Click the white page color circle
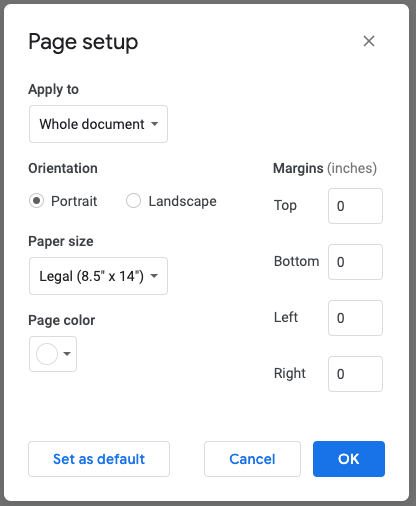Screen dimensions: 416x506 click(47, 354)
